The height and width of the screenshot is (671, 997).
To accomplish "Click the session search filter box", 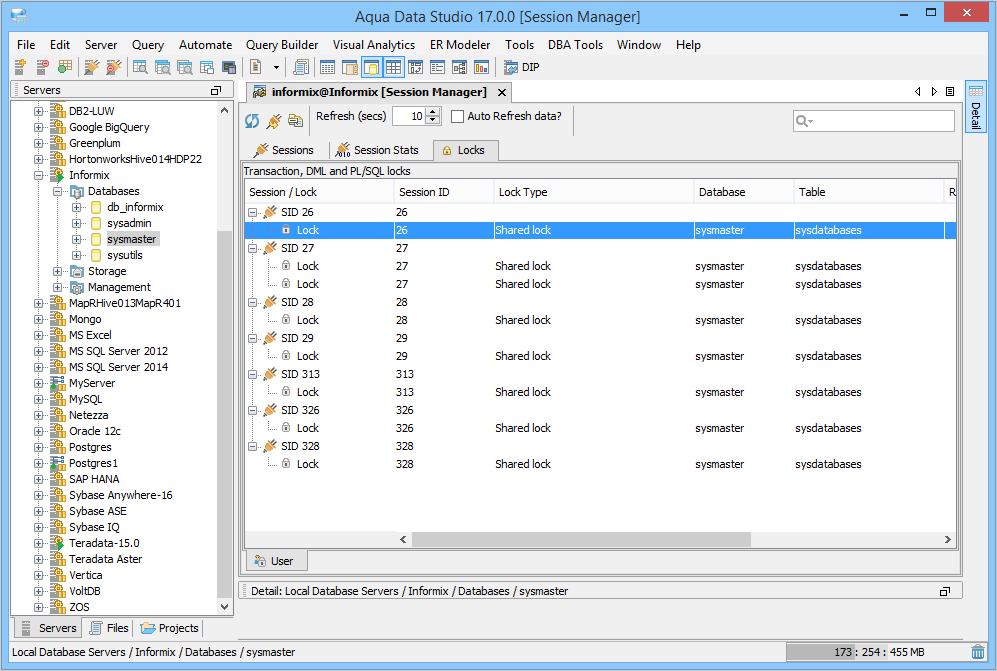I will tap(874, 121).
